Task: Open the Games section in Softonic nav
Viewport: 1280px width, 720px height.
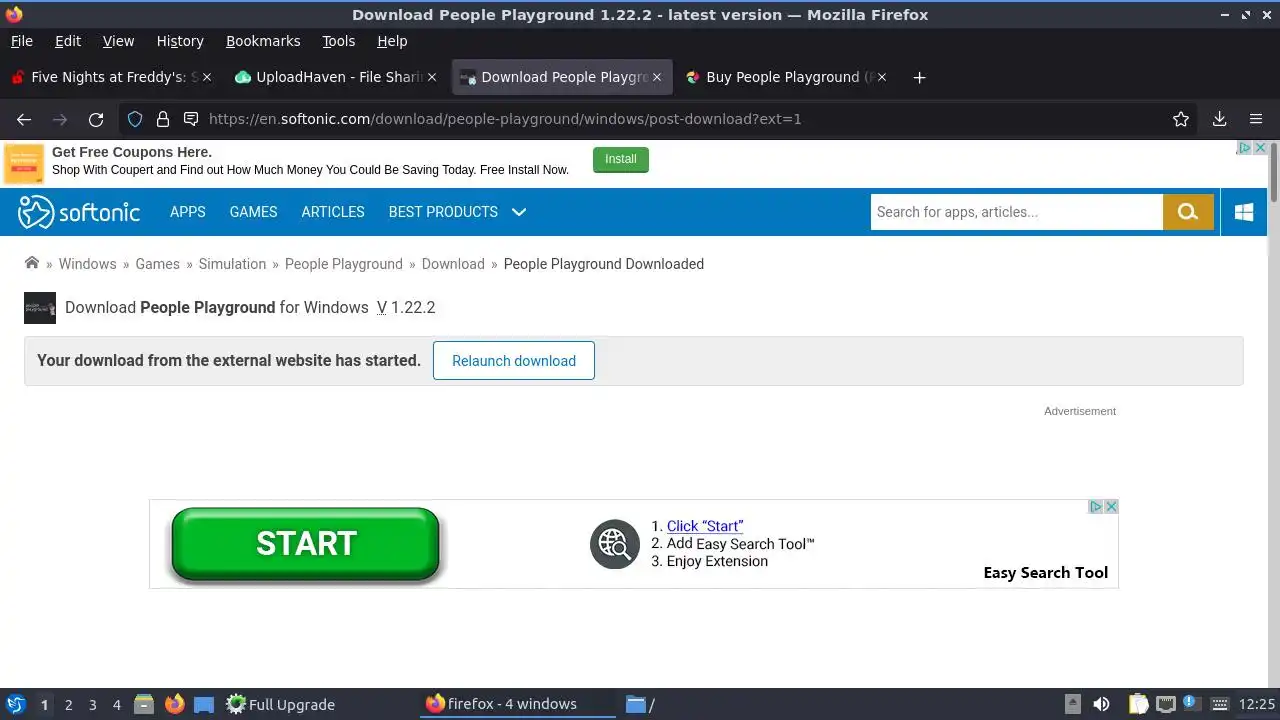Action: [x=253, y=212]
